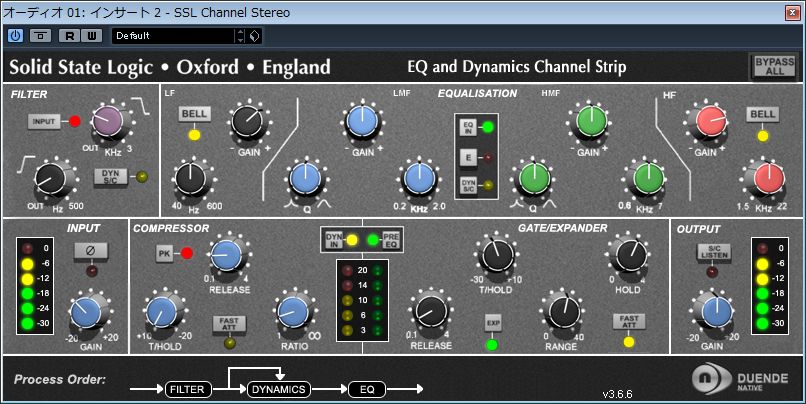Image resolution: width=806 pixels, height=404 pixels.
Task: Toggle the filter DYN S/C button
Action: 110,176
